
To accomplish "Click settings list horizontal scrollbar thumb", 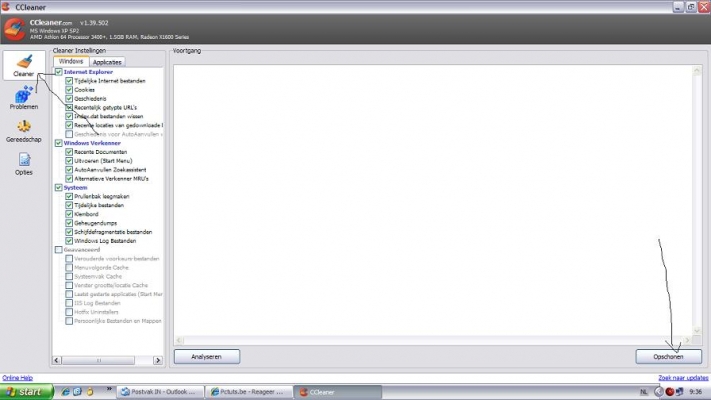I will (98, 360).
